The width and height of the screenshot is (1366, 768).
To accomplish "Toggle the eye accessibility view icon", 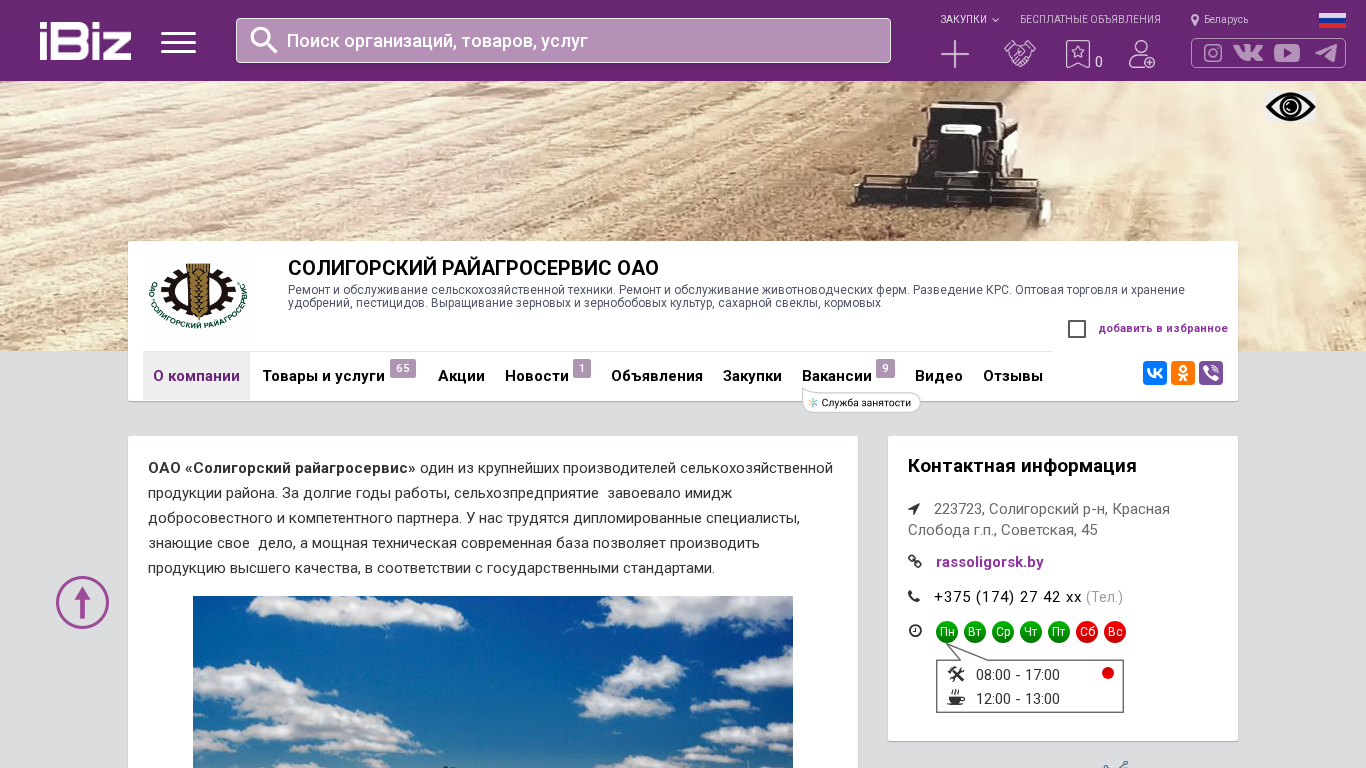I will click(1290, 107).
